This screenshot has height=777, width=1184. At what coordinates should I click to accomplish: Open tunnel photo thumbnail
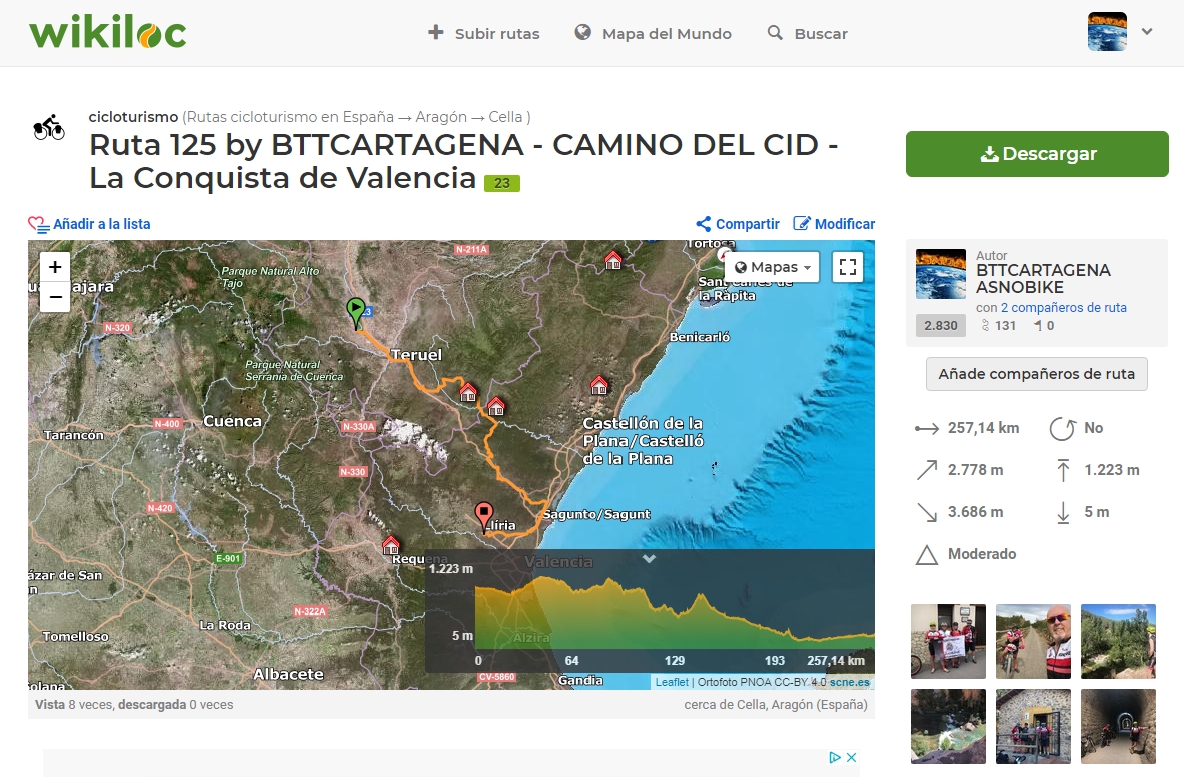[x=1118, y=726]
